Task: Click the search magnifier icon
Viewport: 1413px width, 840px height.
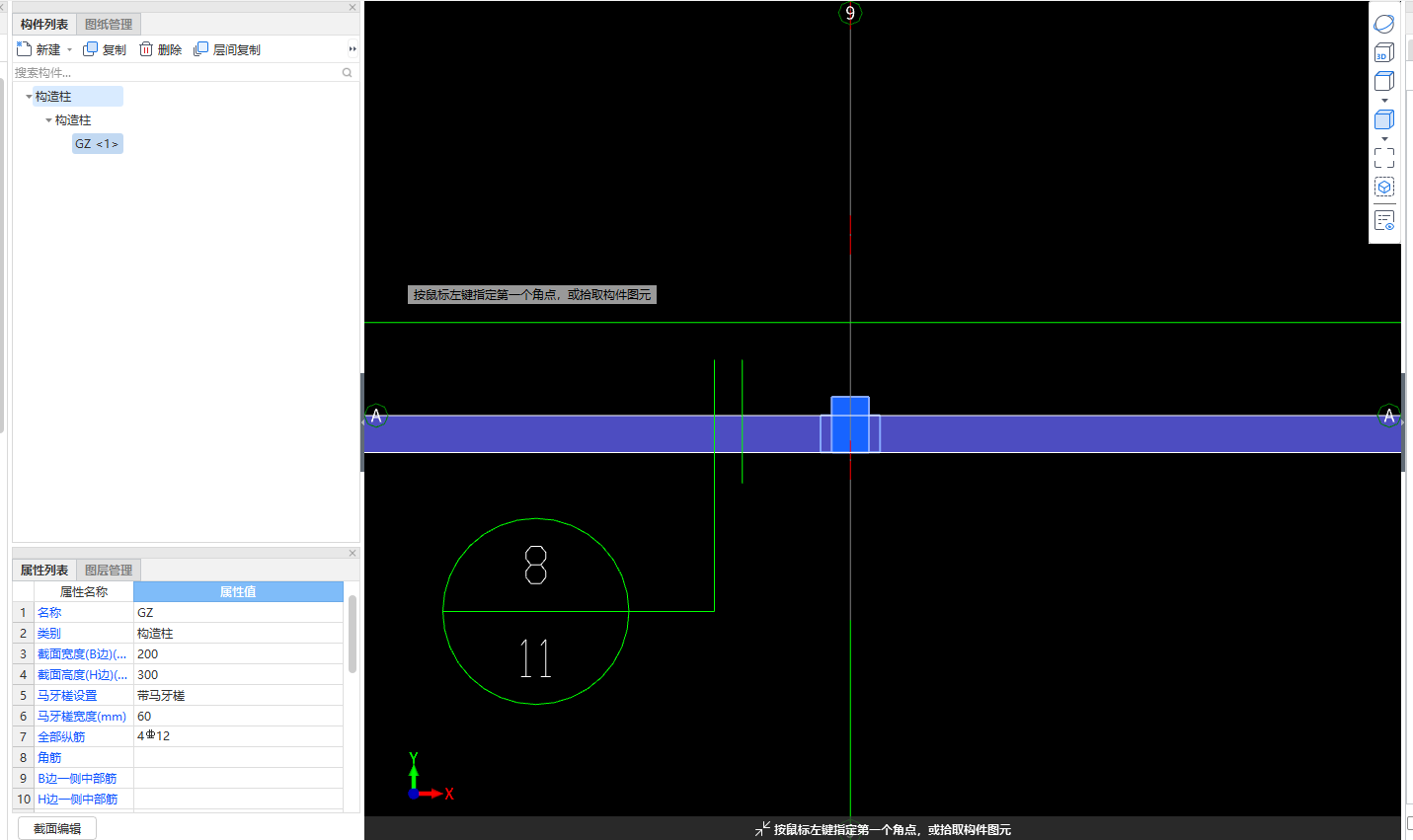Action: [348, 72]
